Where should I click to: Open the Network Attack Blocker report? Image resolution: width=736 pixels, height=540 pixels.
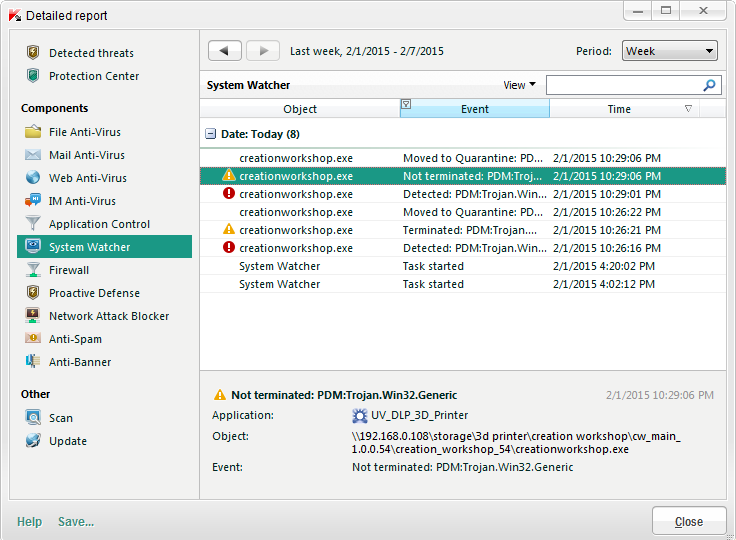109,316
